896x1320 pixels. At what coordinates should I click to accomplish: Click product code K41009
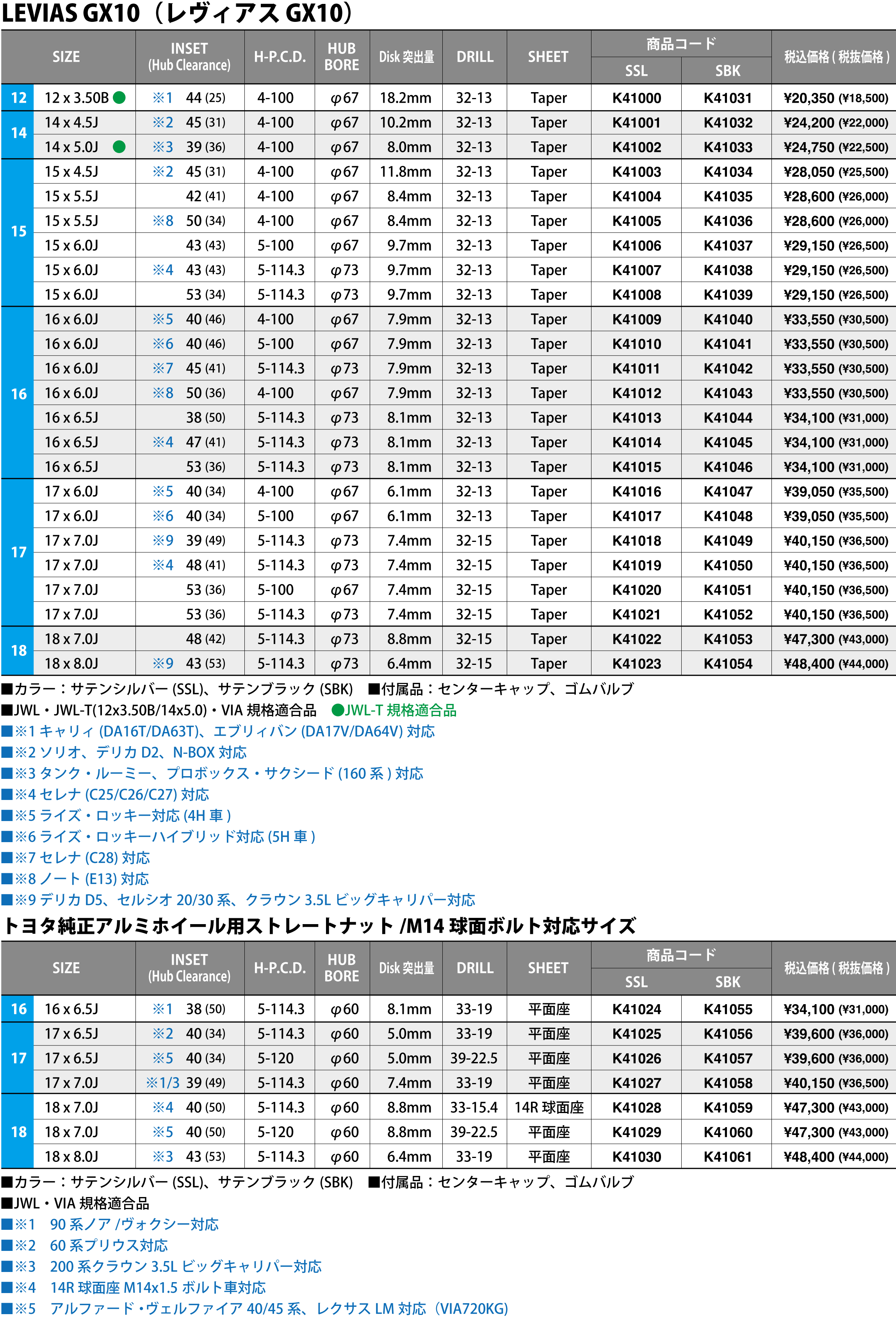(x=636, y=320)
